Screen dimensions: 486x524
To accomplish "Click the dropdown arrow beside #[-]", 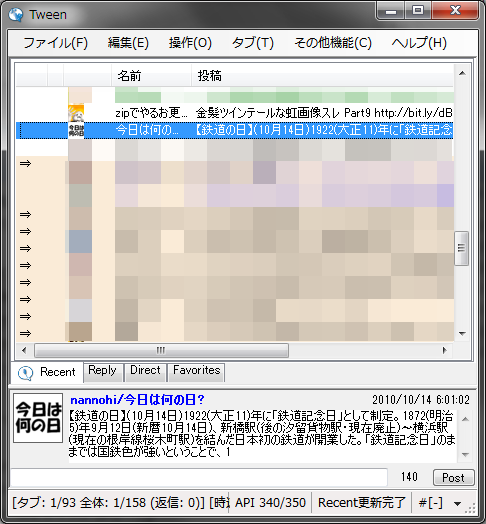I will coord(457,503).
